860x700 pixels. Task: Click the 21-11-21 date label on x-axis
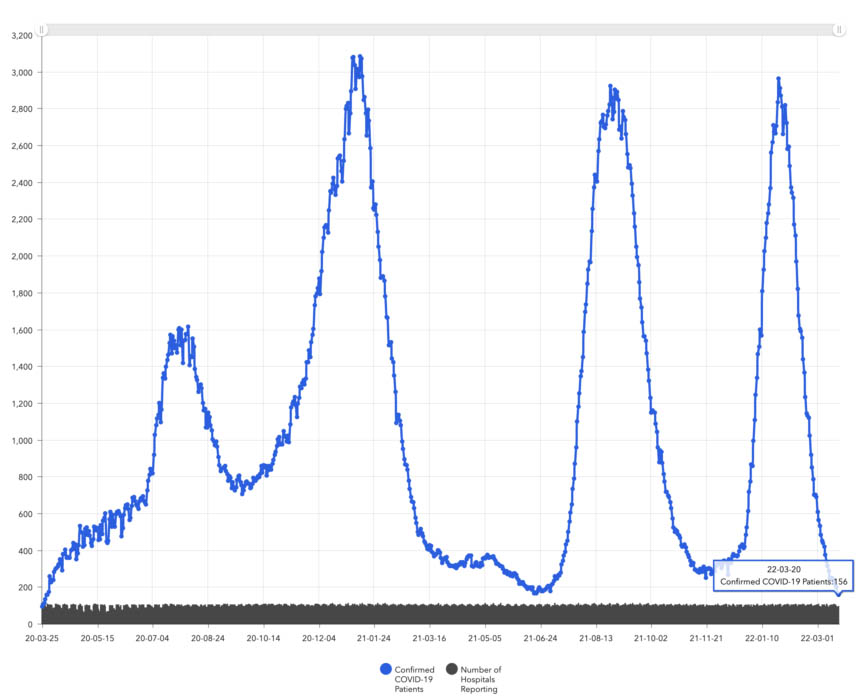(707, 637)
